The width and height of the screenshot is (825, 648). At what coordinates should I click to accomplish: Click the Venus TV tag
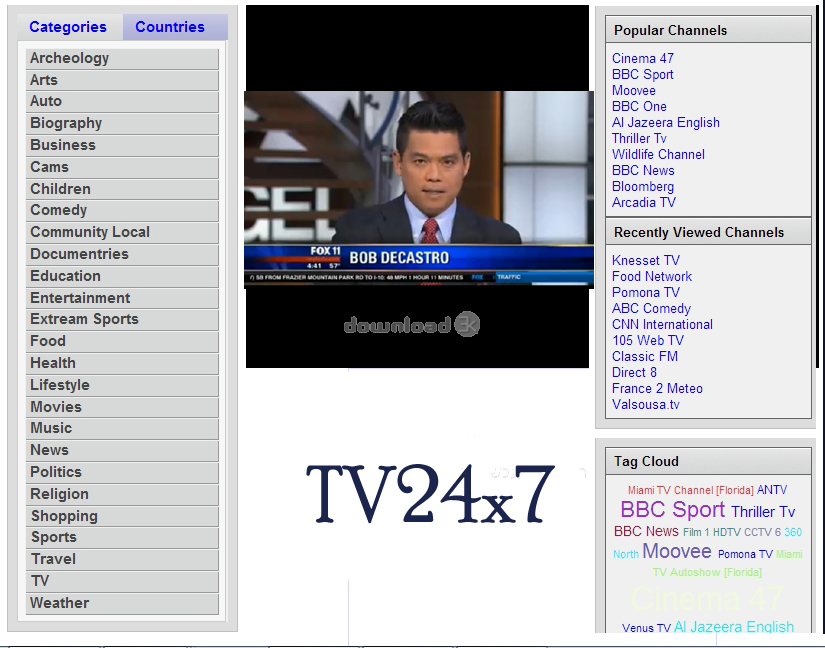tap(646, 628)
